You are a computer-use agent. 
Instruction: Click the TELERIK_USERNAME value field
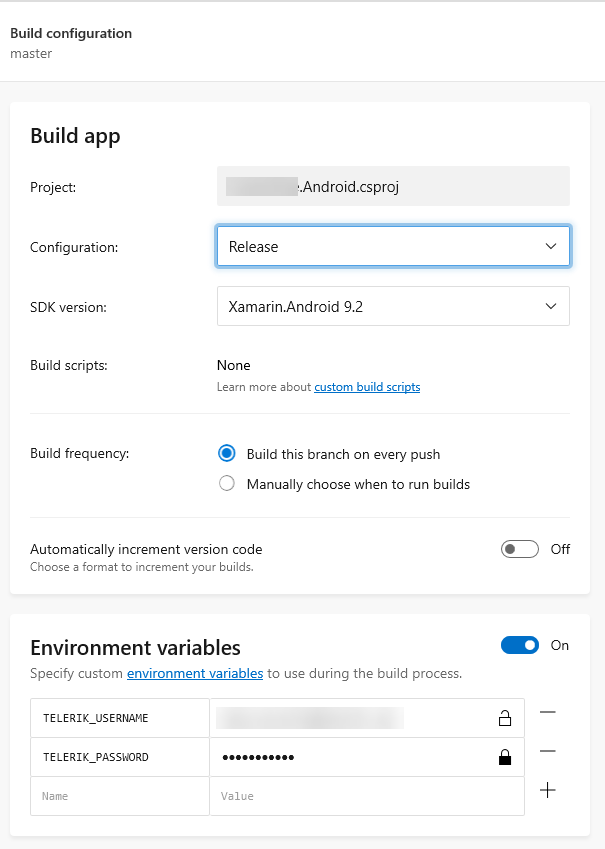tap(350, 718)
